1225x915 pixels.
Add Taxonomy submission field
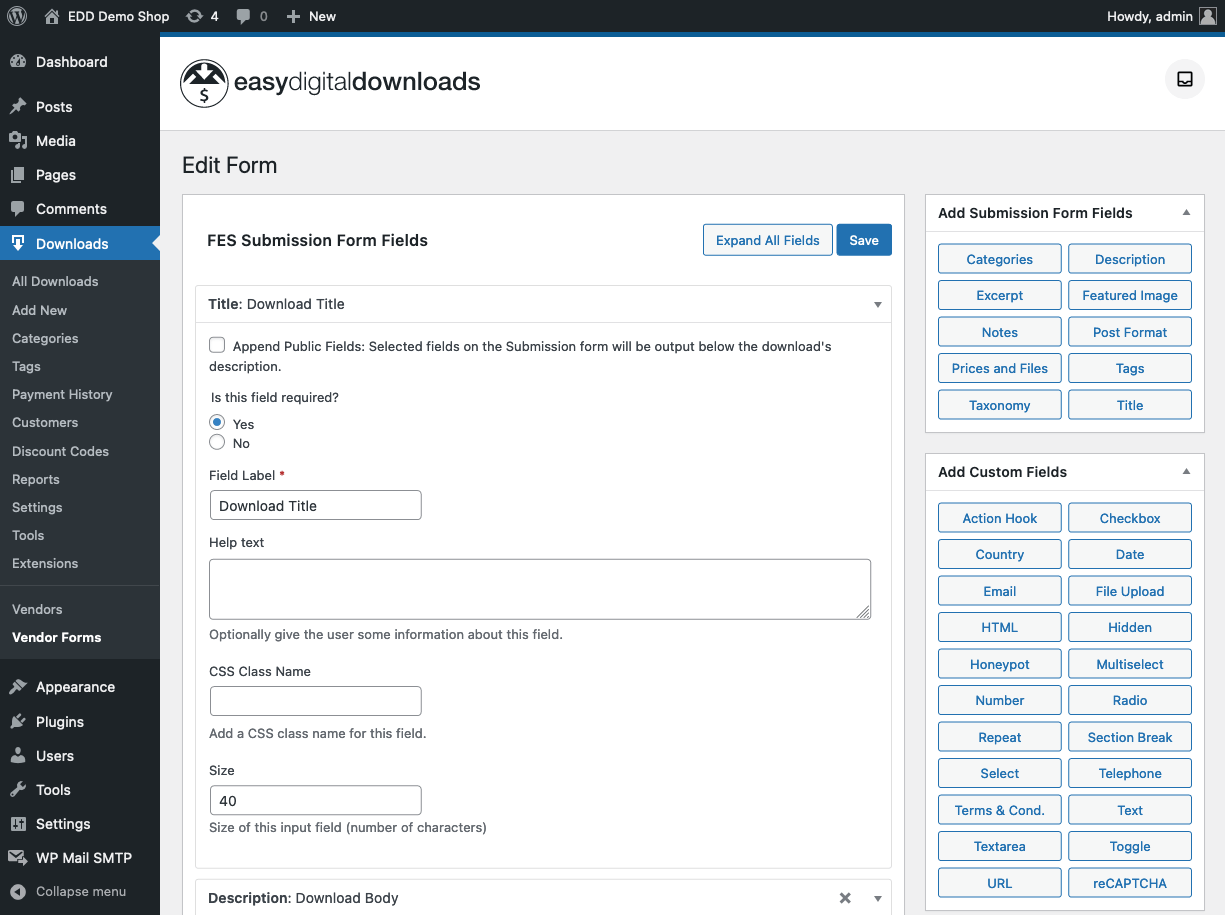[1000, 405]
